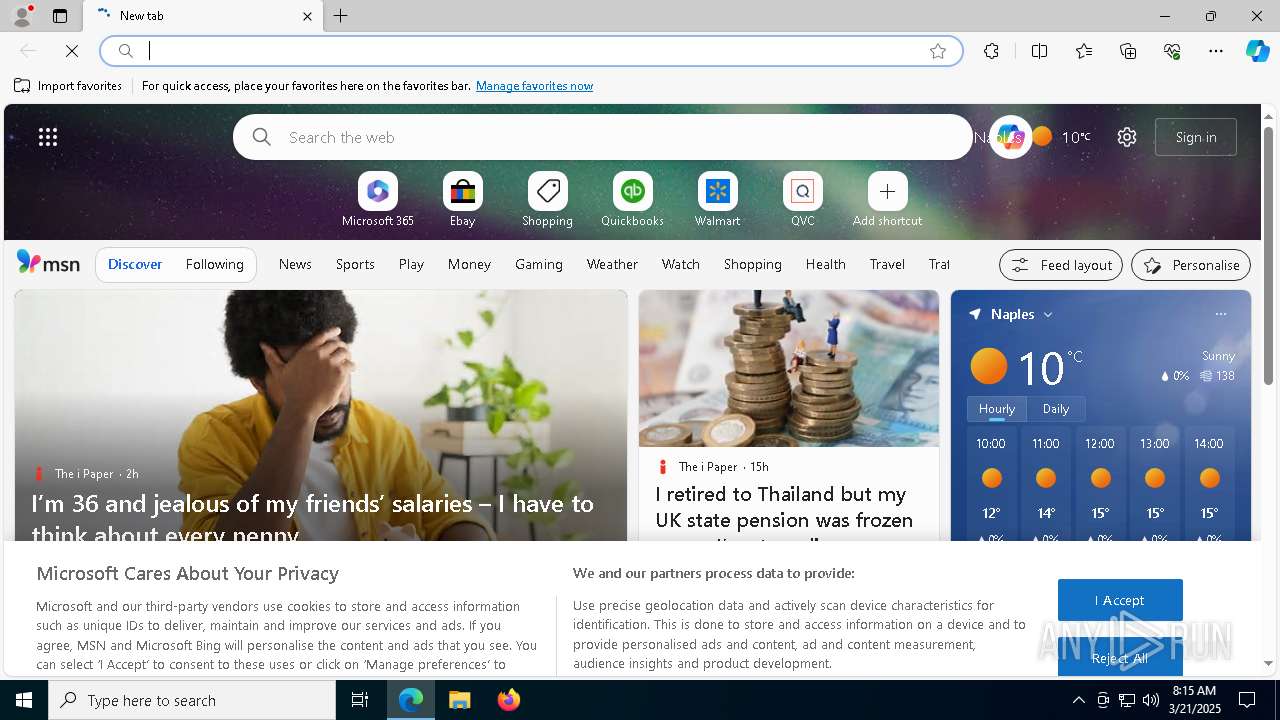Open the Health category
The image size is (1280, 720).
(x=826, y=264)
